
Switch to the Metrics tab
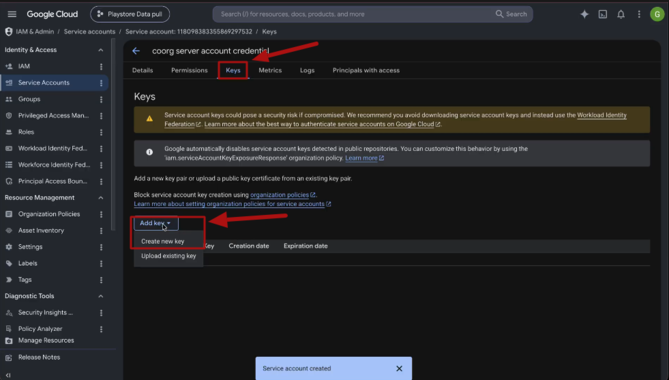(270, 70)
